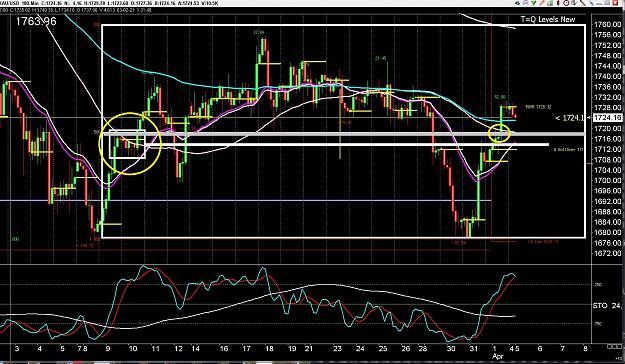
Task: Select the diagonal trend line drawing tool
Action: [583, 3]
